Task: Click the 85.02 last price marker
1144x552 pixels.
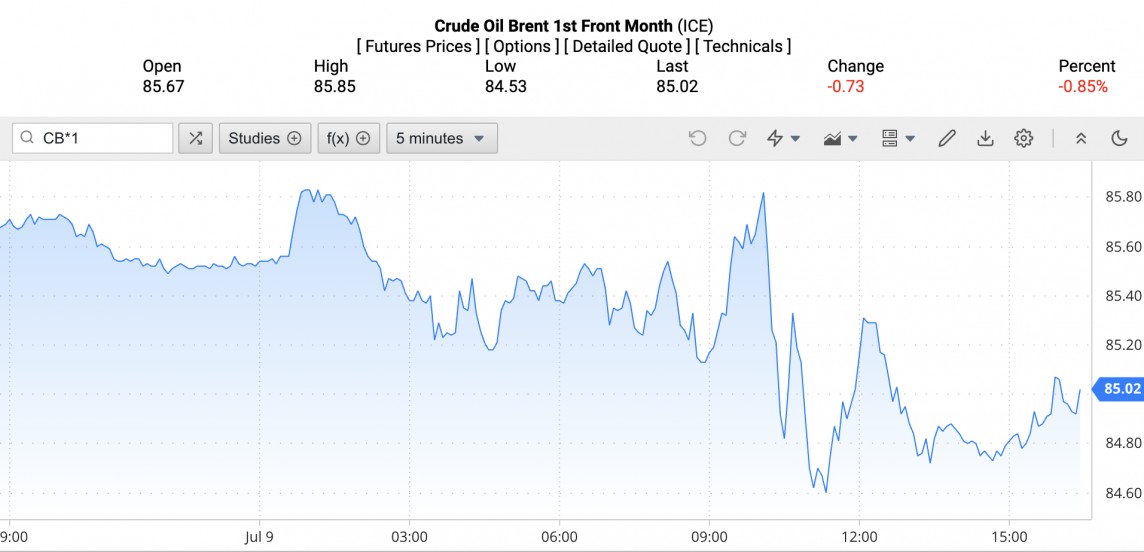Action: pyautogui.click(x=1119, y=389)
